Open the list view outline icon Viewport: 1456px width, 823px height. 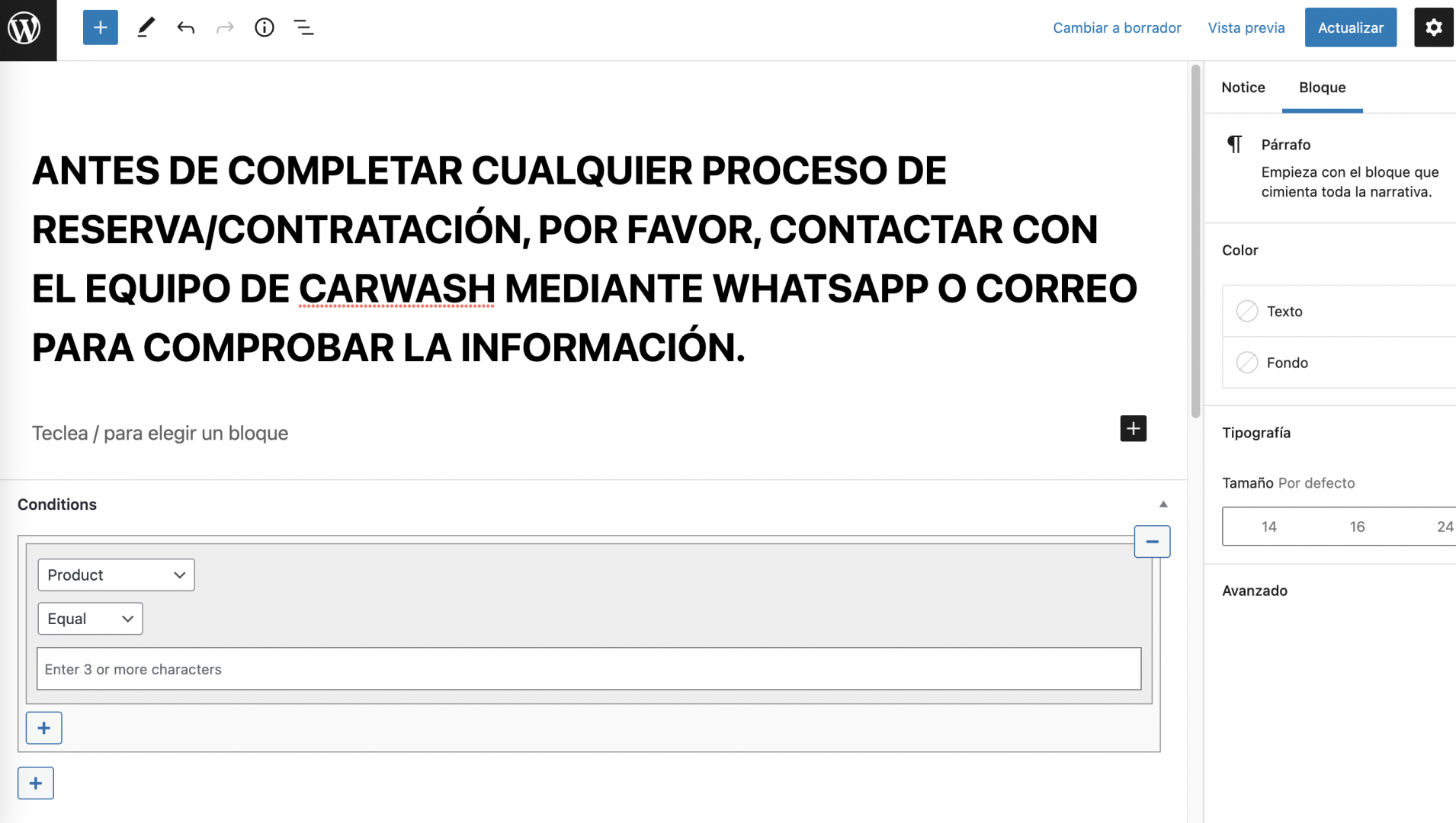(x=304, y=27)
